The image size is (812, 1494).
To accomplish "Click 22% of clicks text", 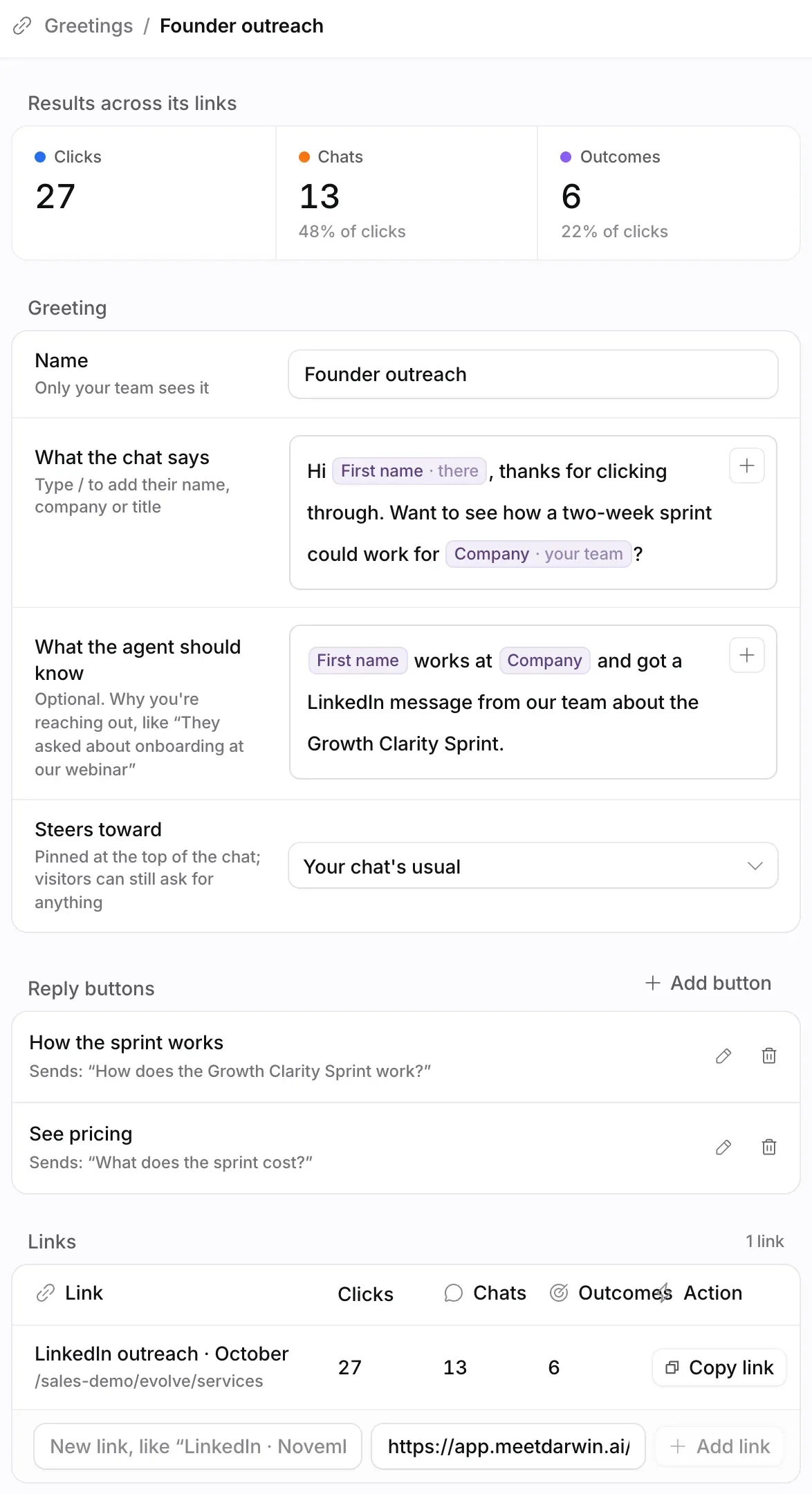I will coord(615,232).
